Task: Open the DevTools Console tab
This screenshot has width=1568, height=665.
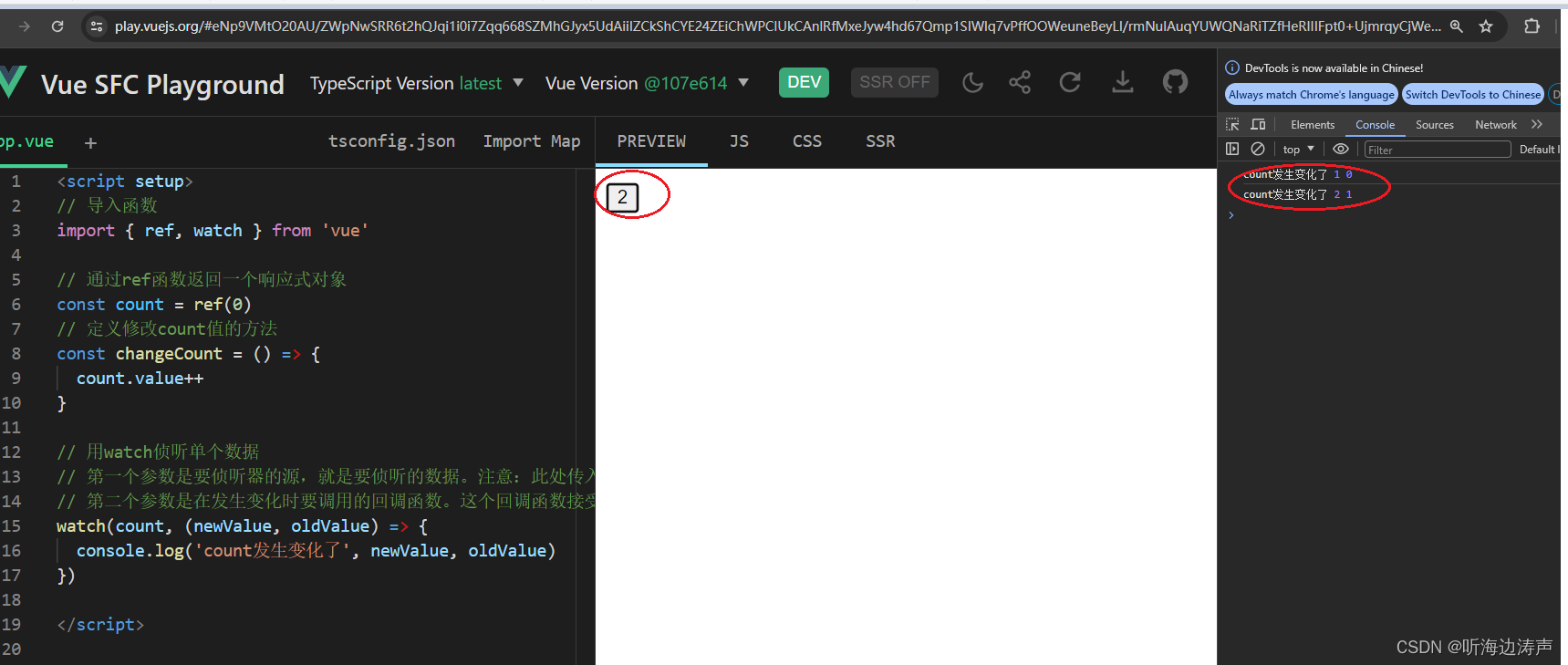Action: coord(1375,125)
